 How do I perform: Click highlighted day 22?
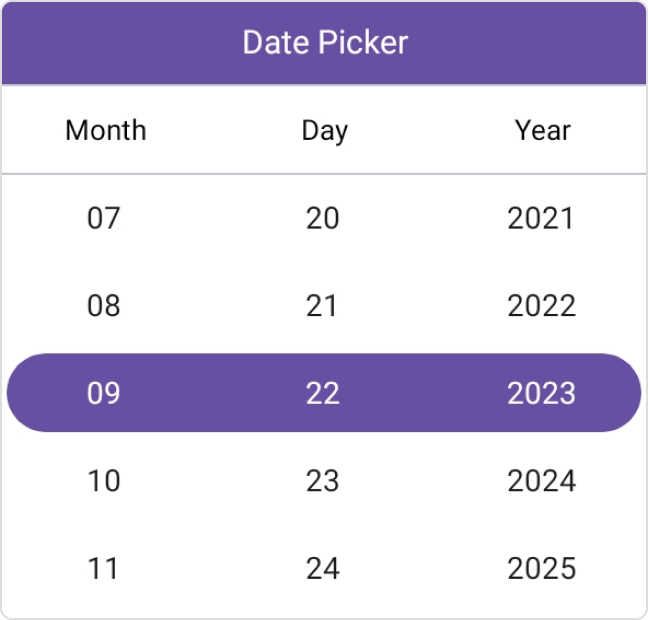pos(323,393)
